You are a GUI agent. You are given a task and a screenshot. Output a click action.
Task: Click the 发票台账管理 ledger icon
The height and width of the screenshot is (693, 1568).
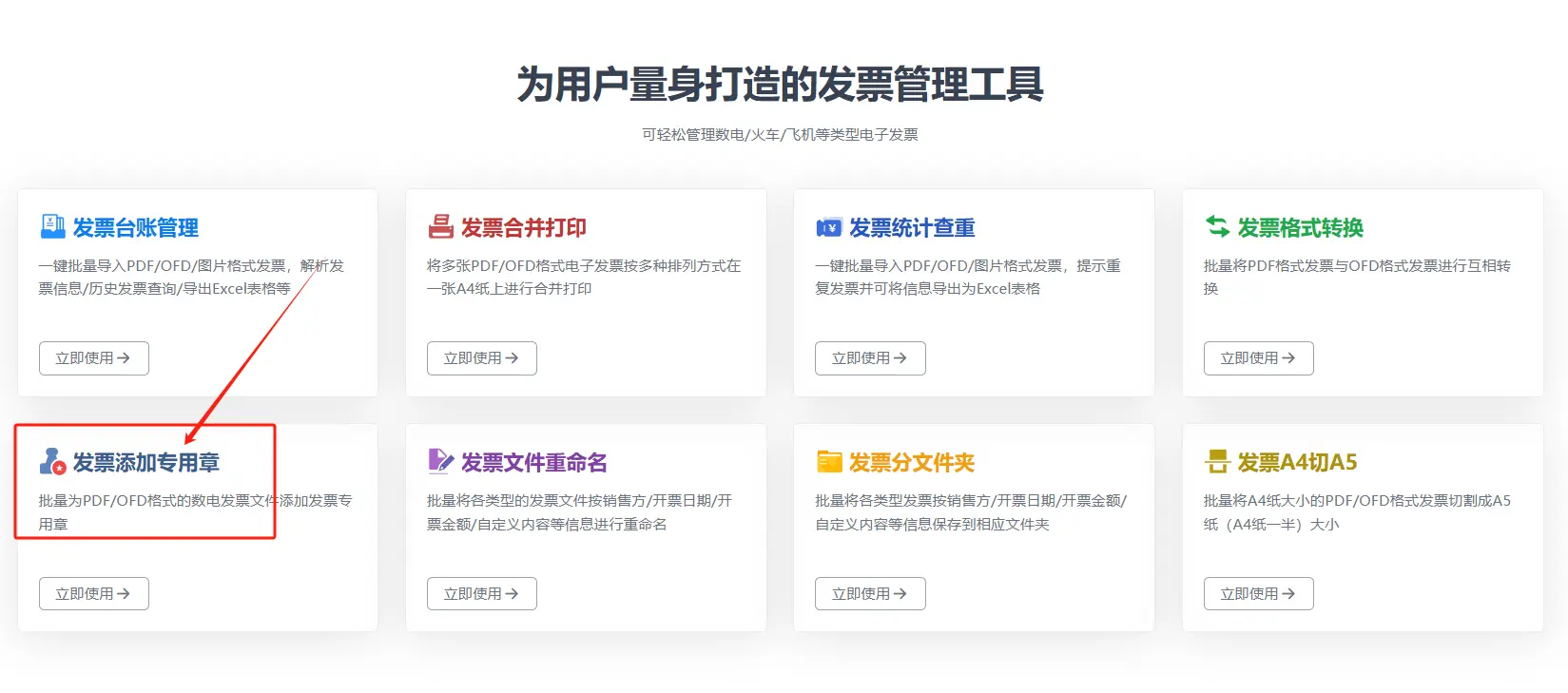point(52,226)
